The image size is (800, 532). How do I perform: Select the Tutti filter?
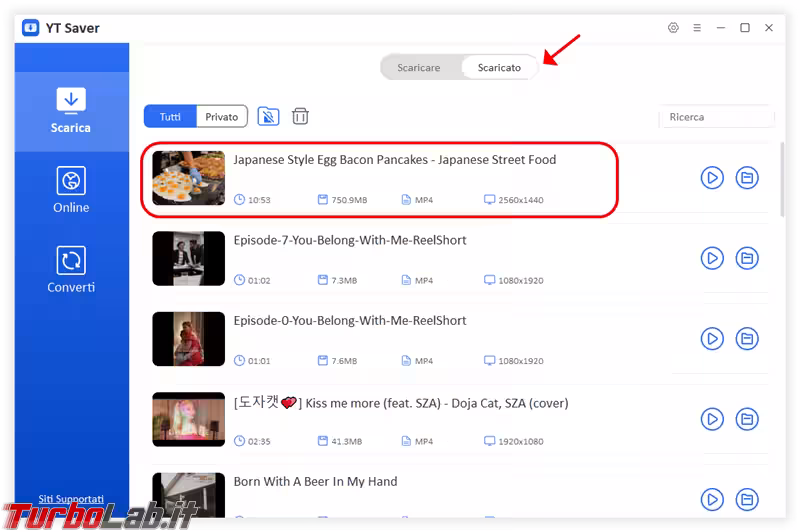coord(170,117)
